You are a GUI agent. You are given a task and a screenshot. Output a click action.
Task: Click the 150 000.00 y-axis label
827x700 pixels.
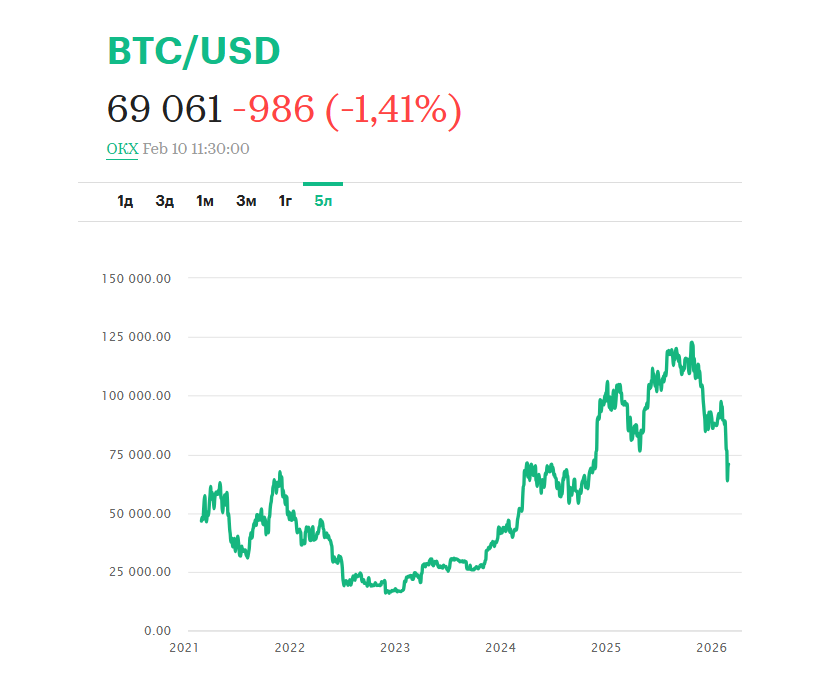tap(137, 278)
